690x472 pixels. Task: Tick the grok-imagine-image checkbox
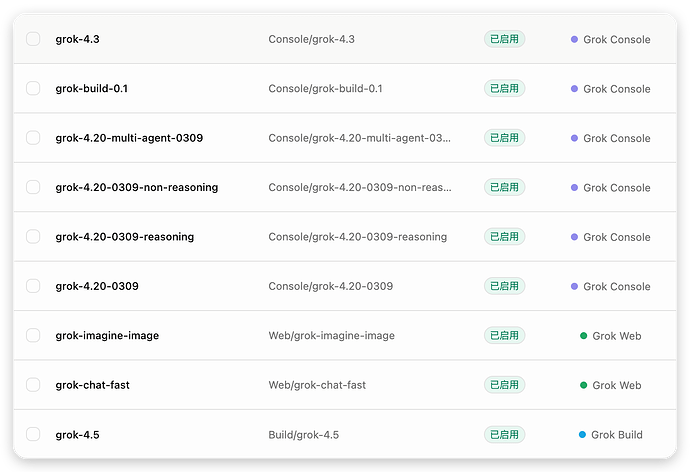tap(33, 335)
